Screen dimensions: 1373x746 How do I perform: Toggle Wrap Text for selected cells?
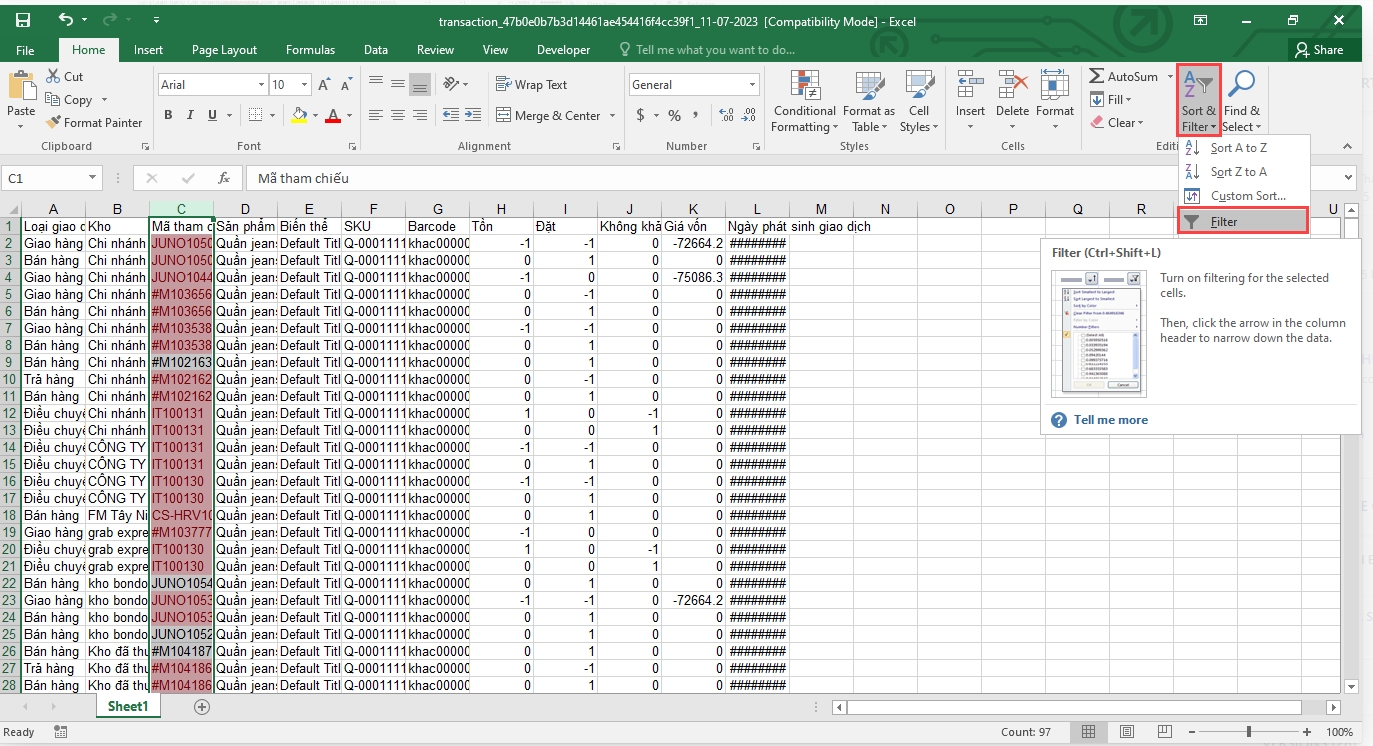(530, 85)
